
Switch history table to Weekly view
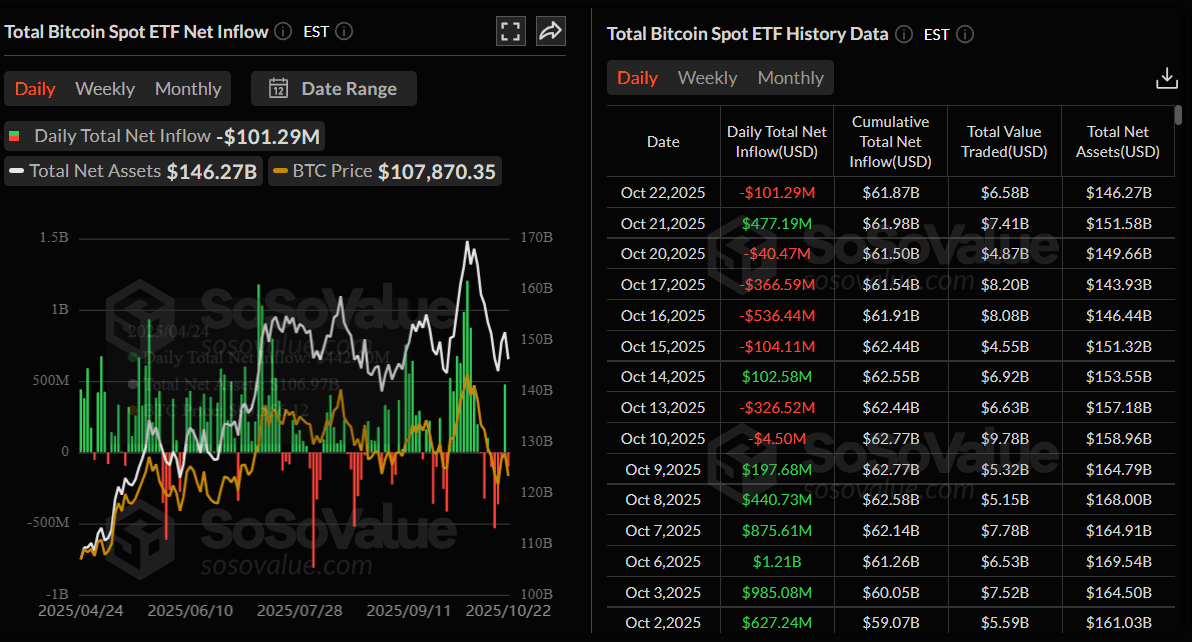tap(707, 77)
